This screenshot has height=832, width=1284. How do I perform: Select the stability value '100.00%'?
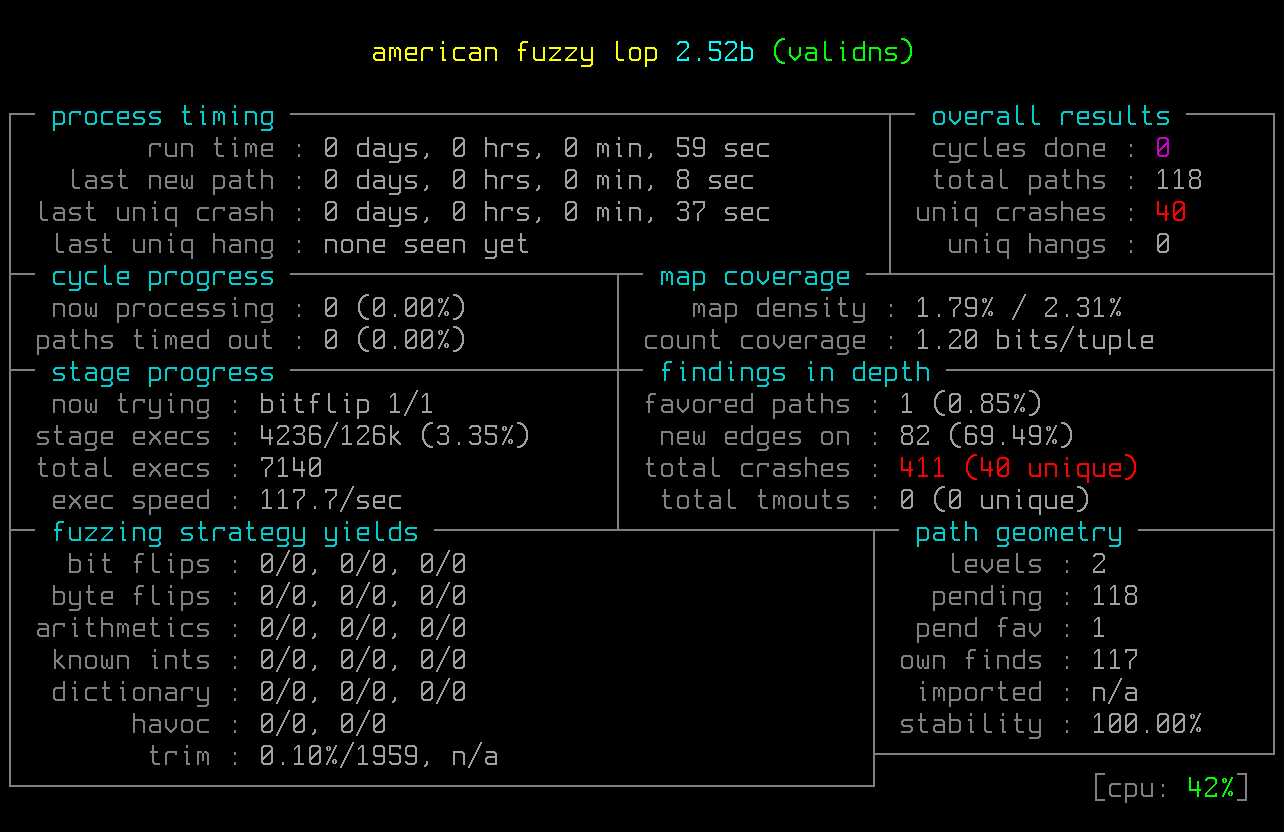[1147, 725]
